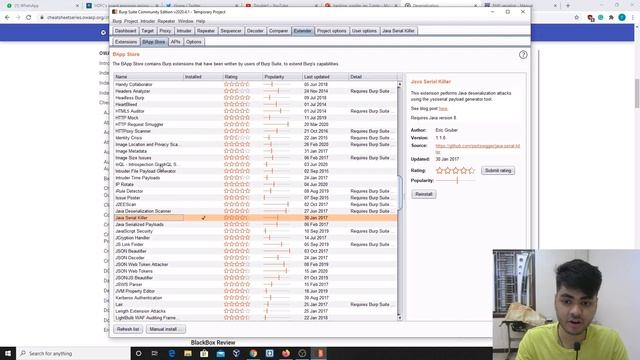Image resolution: width=640 pixels, height=360 pixels.
Task: Switch to the Dashboard tab
Action: coord(125,31)
